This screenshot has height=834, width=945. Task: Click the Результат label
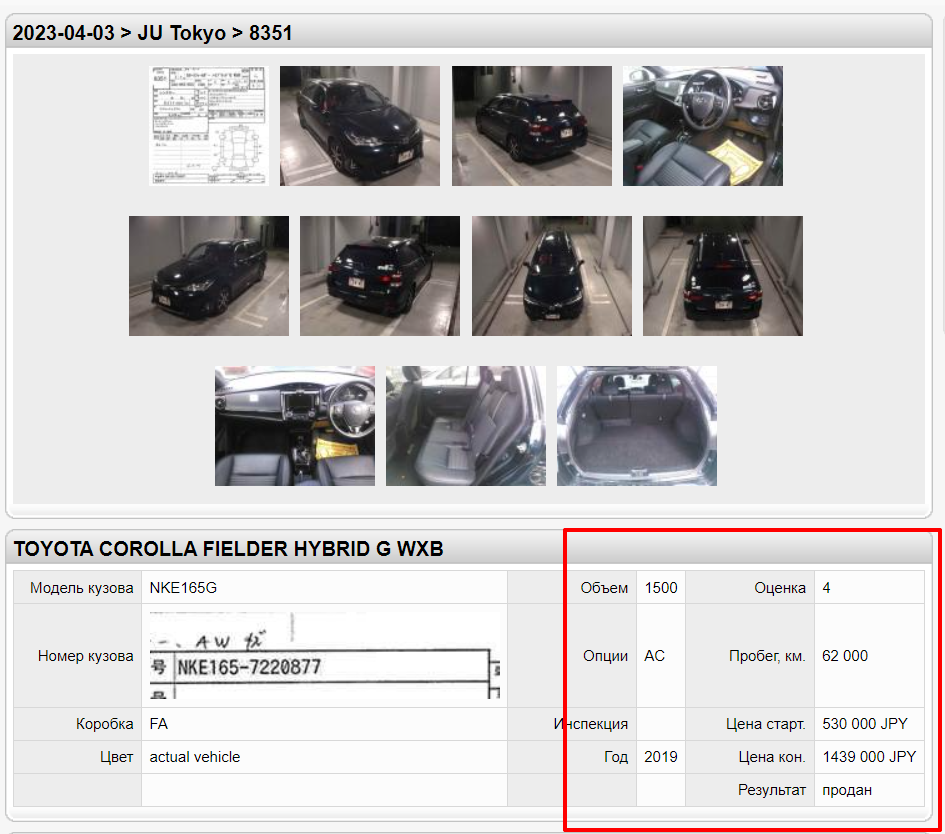[771, 790]
